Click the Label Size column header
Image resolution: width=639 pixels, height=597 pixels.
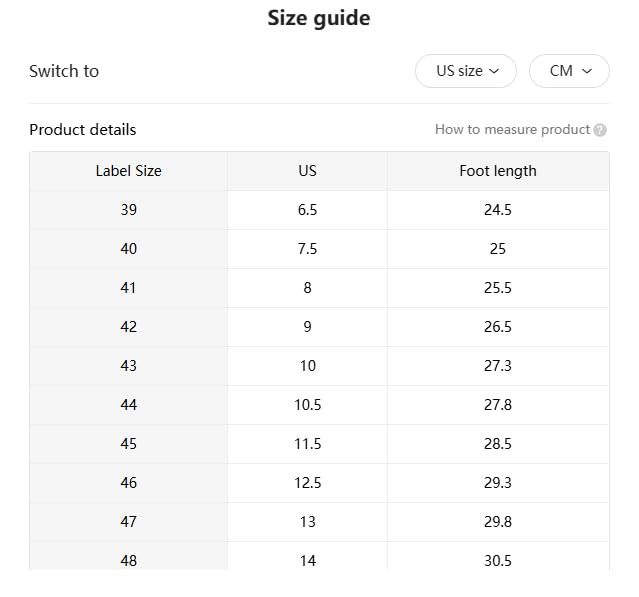(x=128, y=171)
